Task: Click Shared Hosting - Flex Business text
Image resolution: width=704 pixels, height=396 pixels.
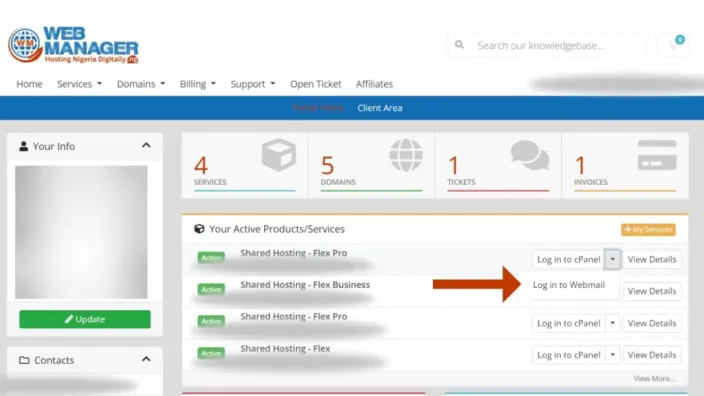Action: (x=305, y=285)
